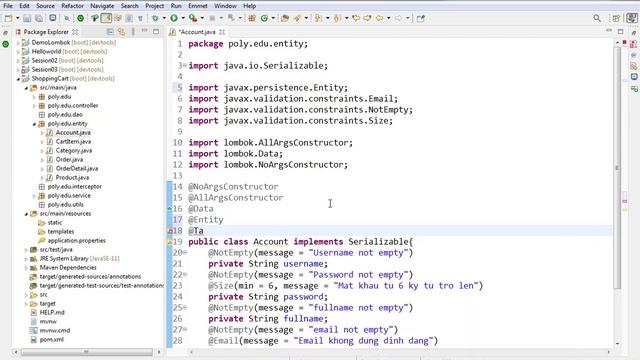The width and height of the screenshot is (640, 360).
Task: Select Category.java in Package Explorer
Action: pos(74,150)
